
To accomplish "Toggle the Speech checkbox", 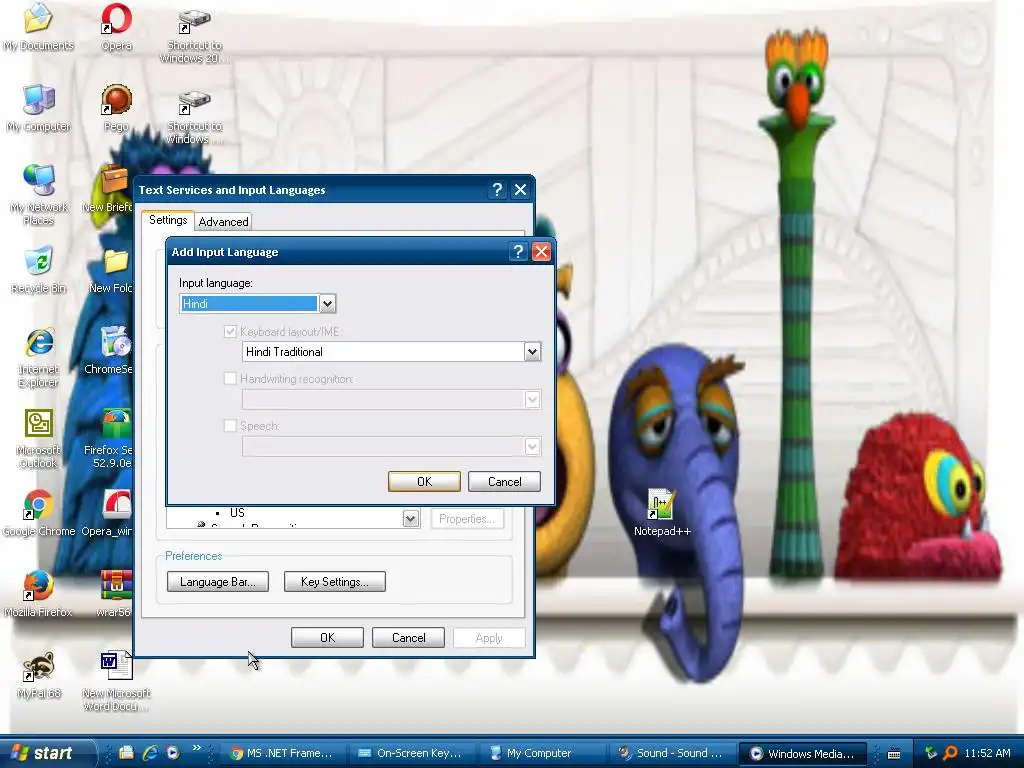I will coord(230,426).
